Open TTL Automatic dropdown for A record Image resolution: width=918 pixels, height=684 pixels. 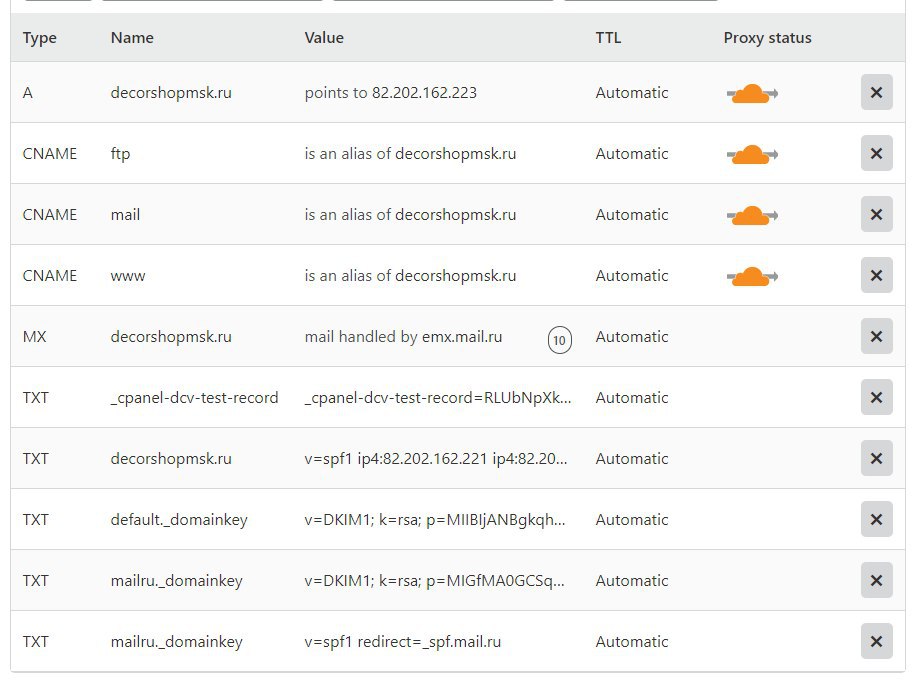[632, 93]
